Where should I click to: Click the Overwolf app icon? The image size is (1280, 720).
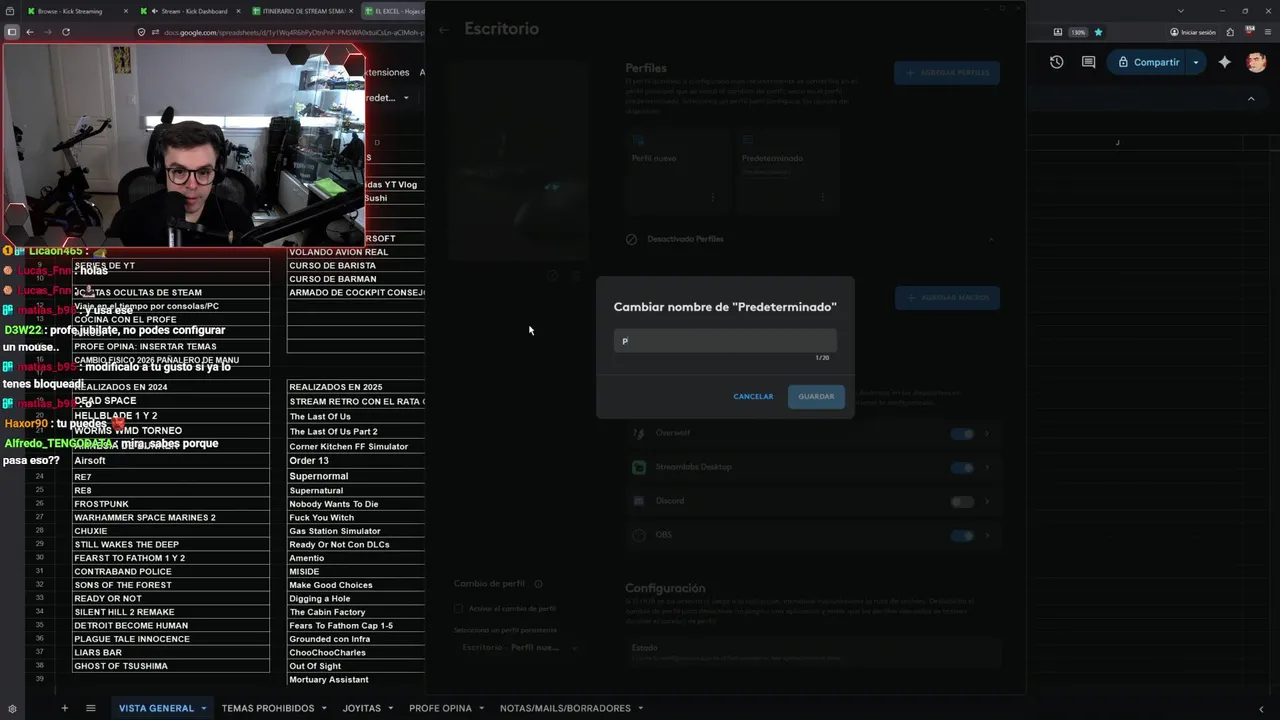click(639, 433)
